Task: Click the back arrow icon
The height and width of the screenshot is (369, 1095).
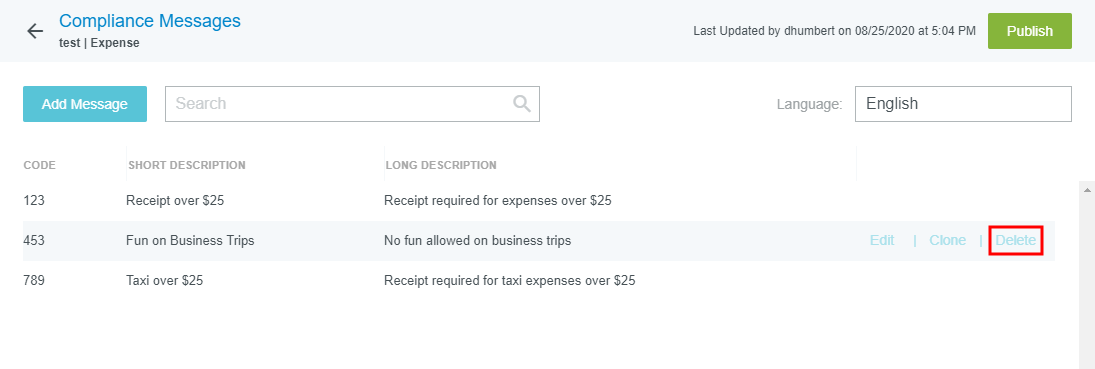Action: click(35, 31)
